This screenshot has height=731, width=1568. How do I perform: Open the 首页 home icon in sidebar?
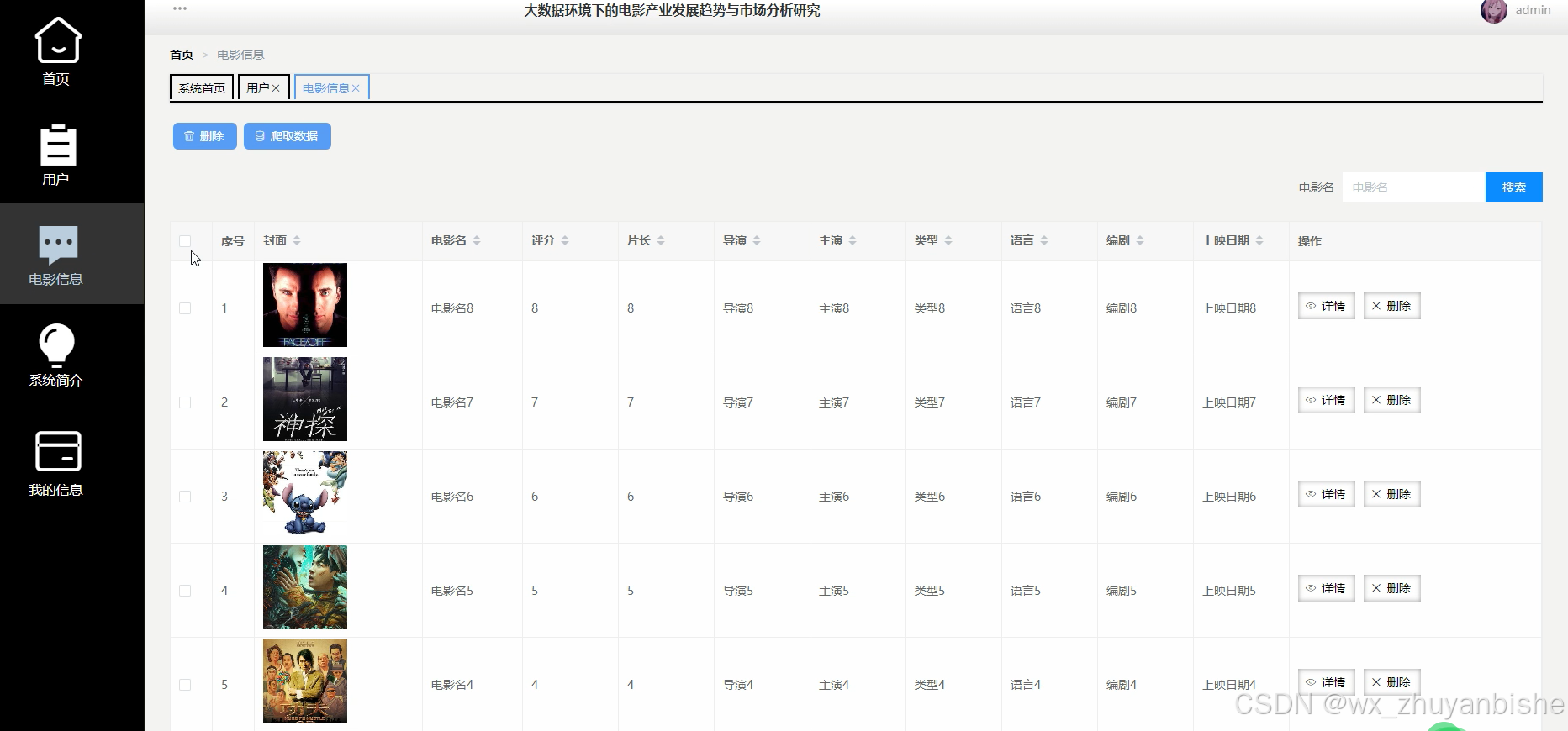(x=57, y=40)
